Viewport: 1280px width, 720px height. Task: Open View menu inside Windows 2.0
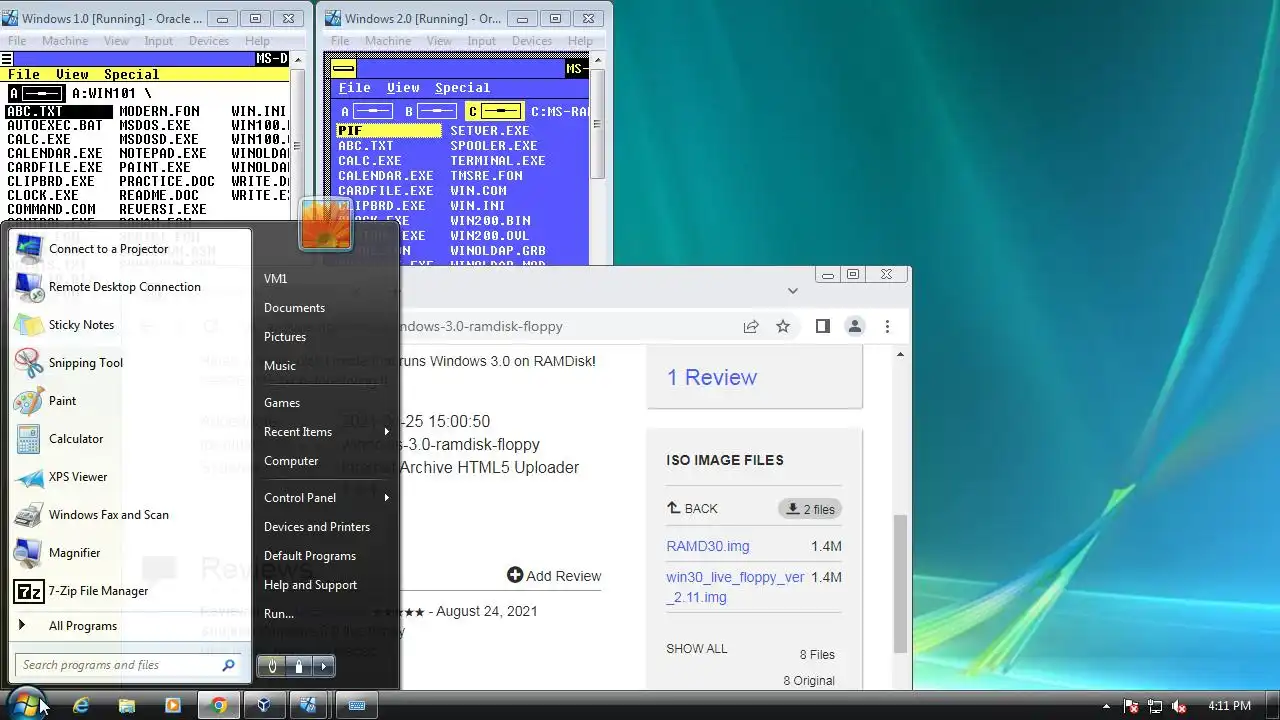click(x=403, y=88)
